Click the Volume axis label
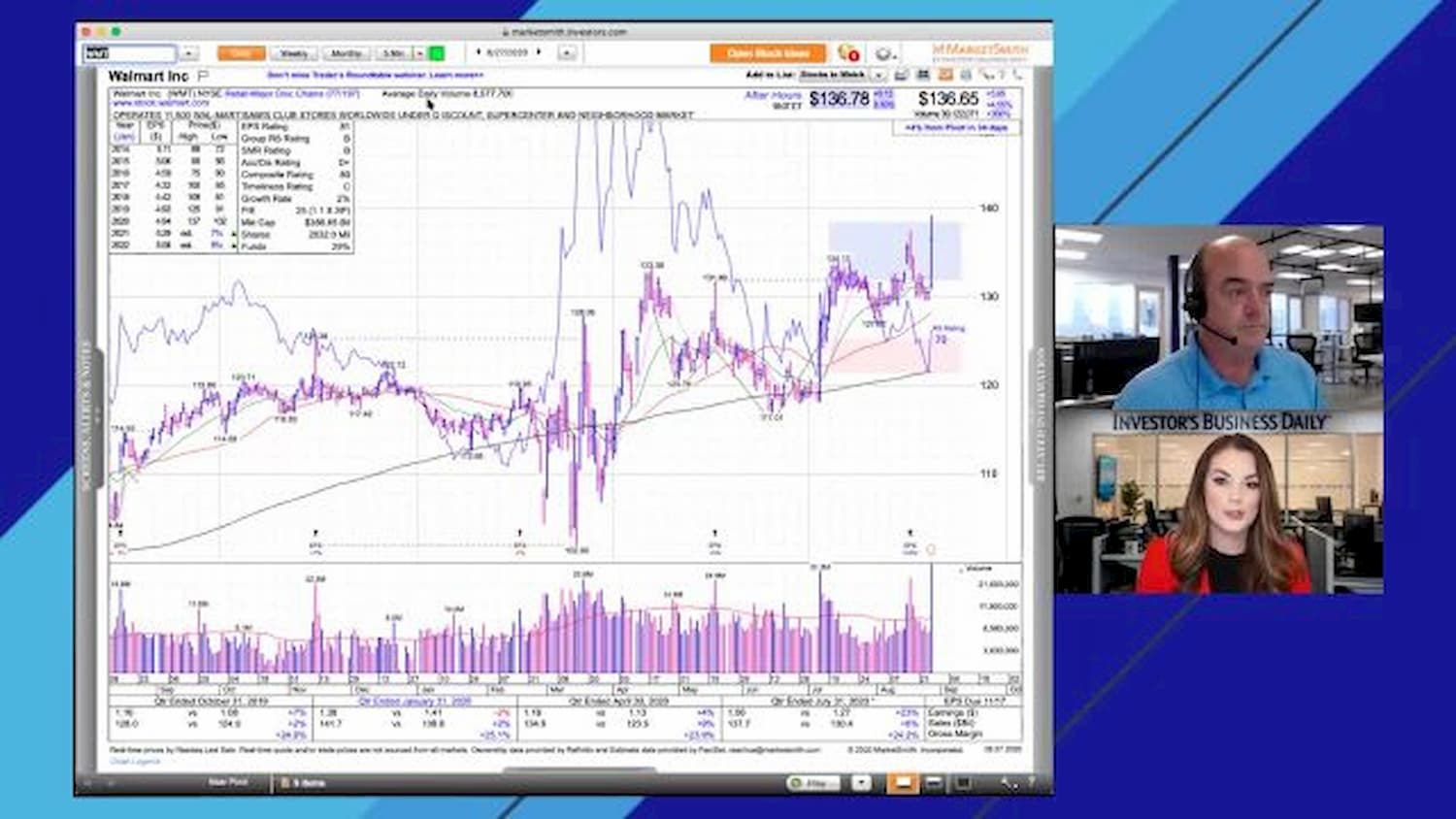Image resolution: width=1456 pixels, height=819 pixels. coord(977,570)
